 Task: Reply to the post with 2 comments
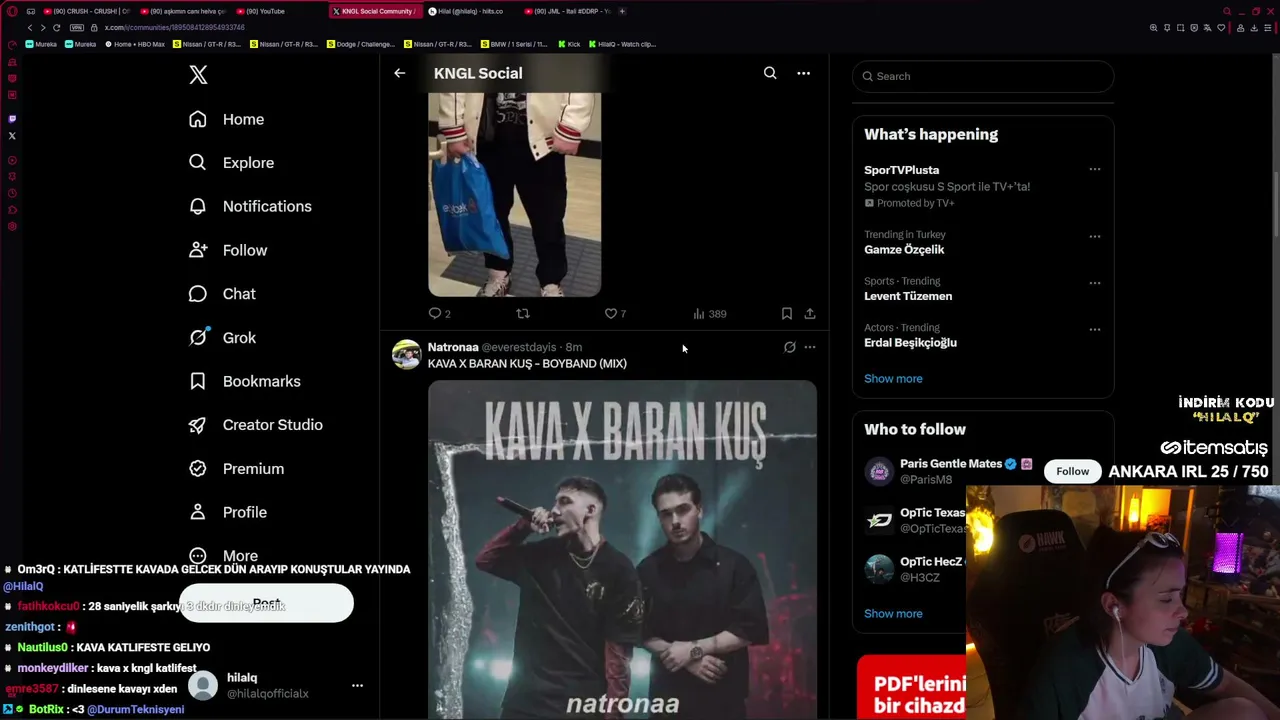point(439,314)
